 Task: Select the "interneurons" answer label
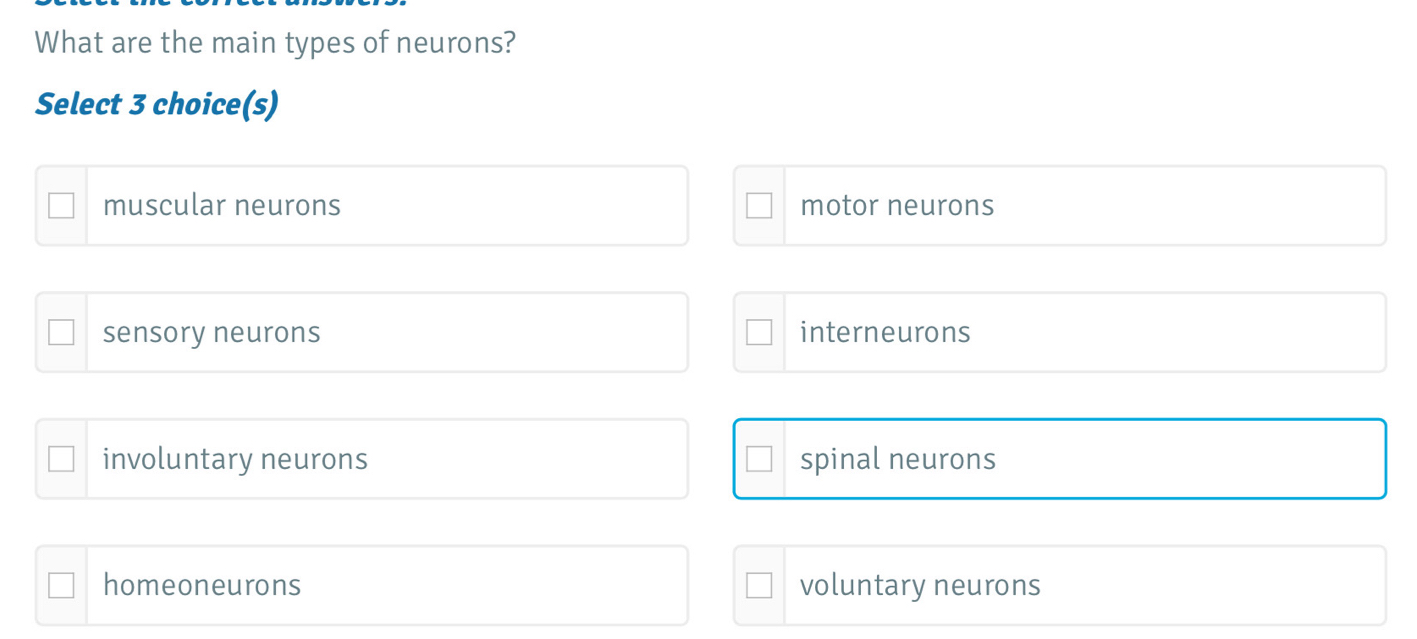[x=885, y=333]
